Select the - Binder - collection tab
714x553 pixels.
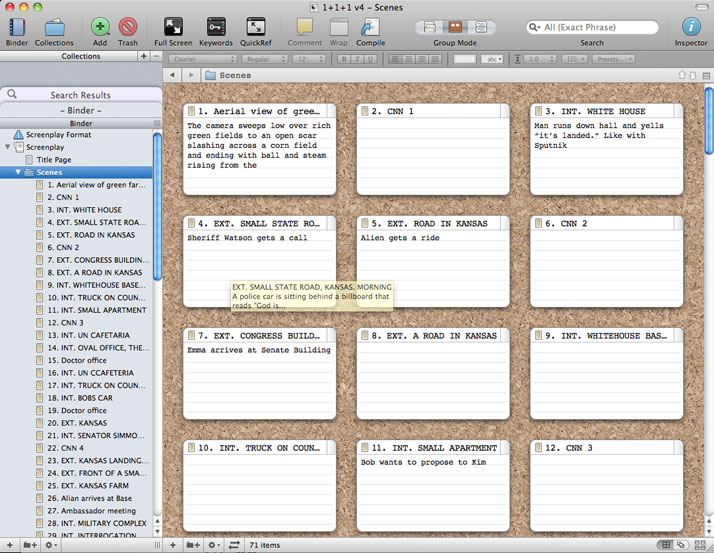tap(81, 110)
